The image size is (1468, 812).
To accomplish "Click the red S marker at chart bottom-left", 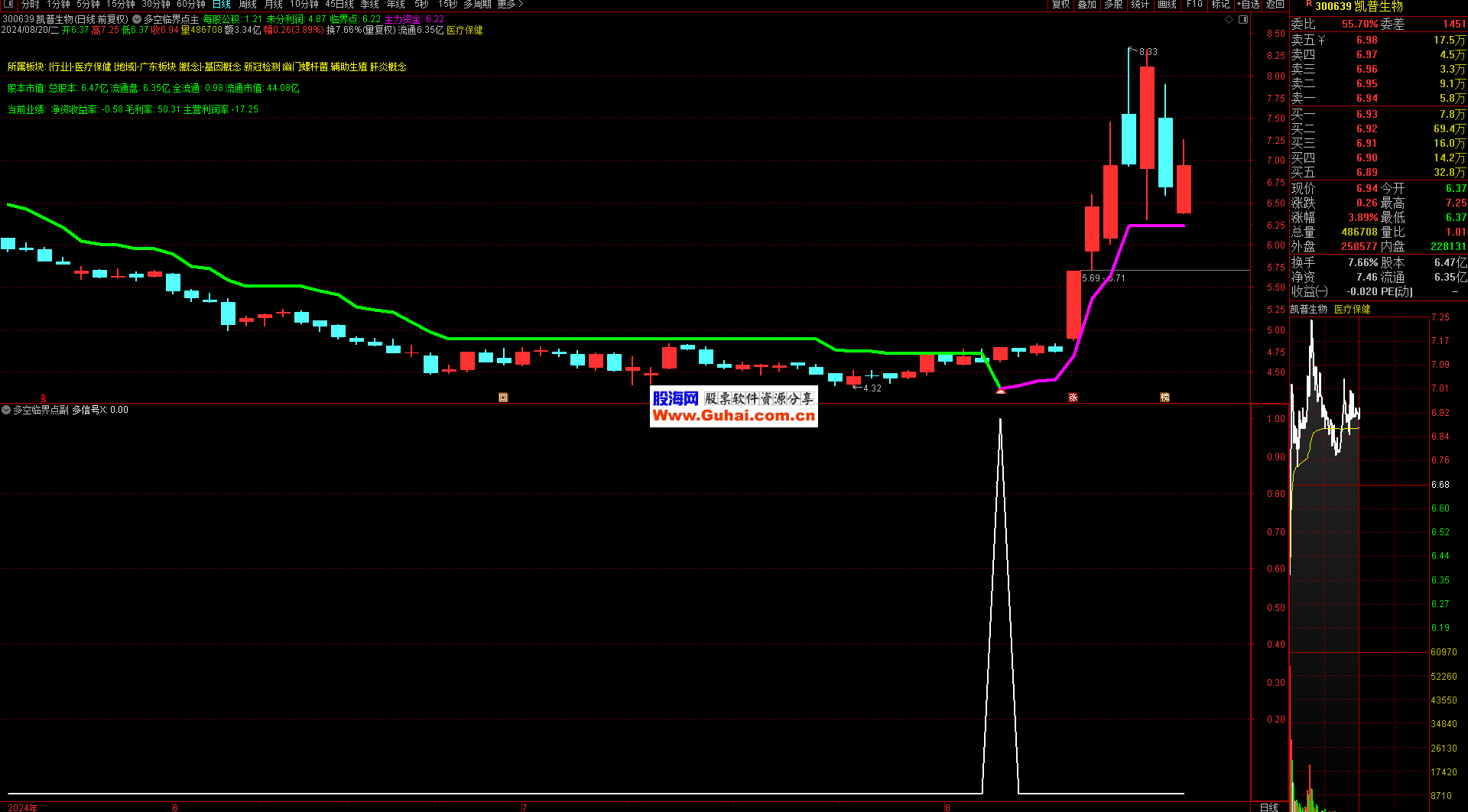I will pyautogui.click(x=44, y=398).
